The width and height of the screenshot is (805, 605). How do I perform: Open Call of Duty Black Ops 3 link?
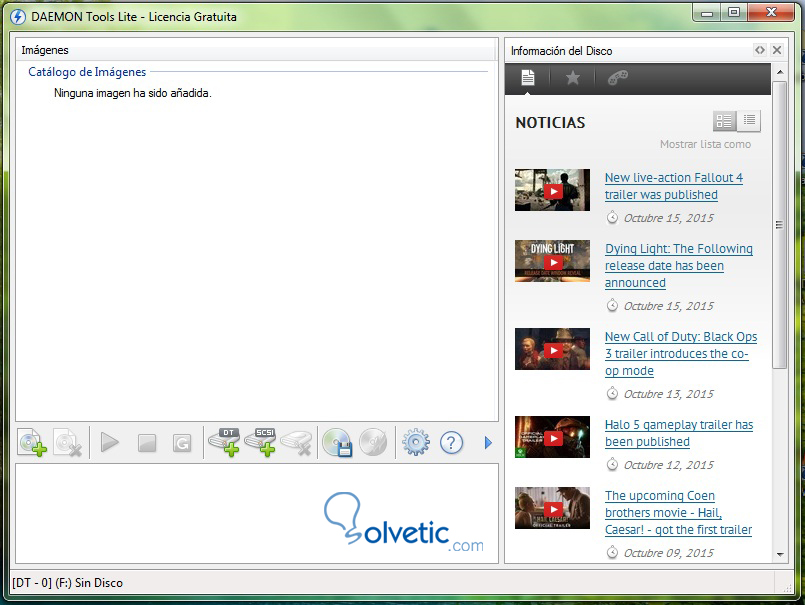(x=681, y=353)
